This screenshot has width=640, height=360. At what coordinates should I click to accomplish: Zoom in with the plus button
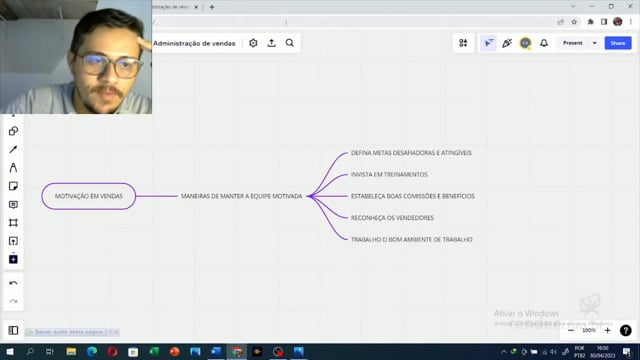(x=607, y=330)
